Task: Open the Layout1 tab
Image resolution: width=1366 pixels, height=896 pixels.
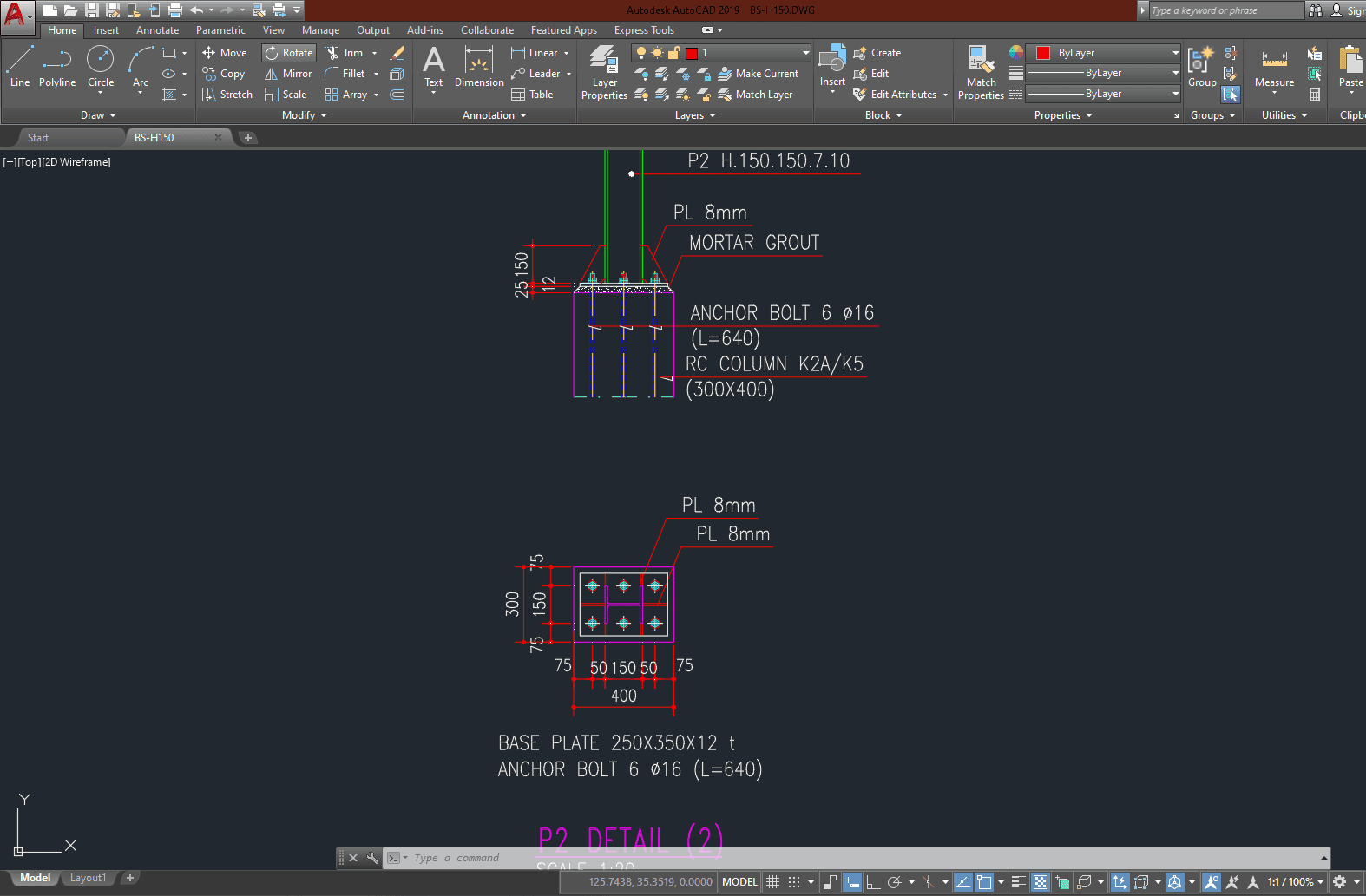Action: (88, 878)
